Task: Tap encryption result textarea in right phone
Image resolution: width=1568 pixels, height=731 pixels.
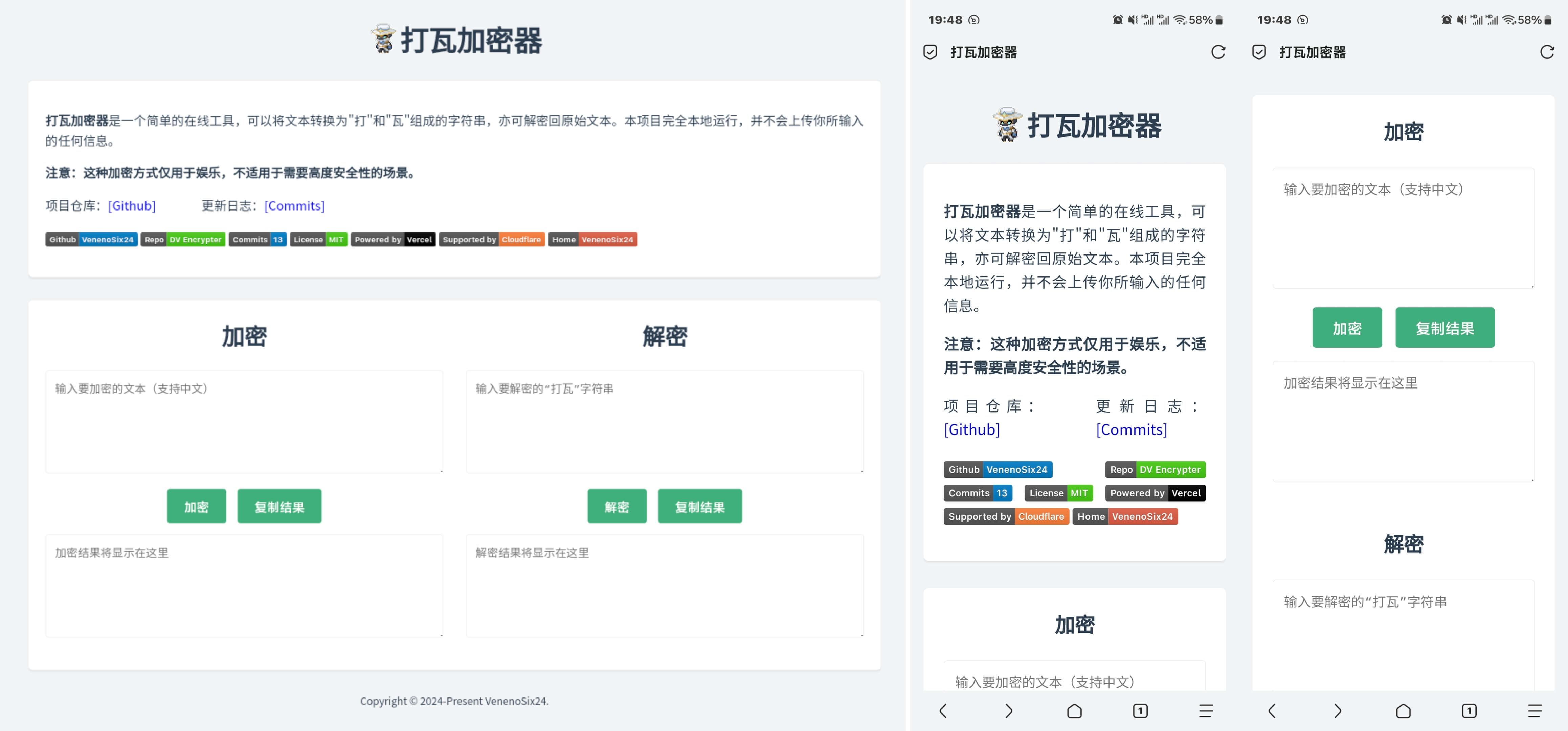Action: point(1403,421)
